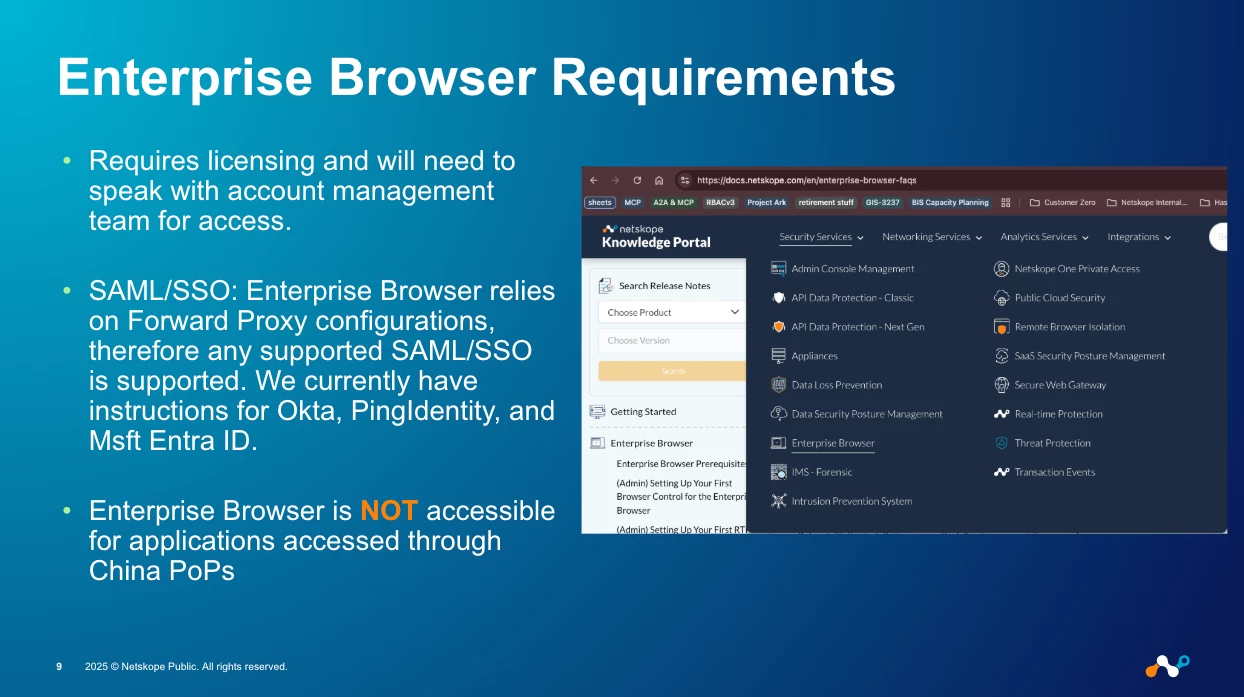Go to the browser home page icon
The height and width of the screenshot is (697, 1244).
tap(659, 180)
